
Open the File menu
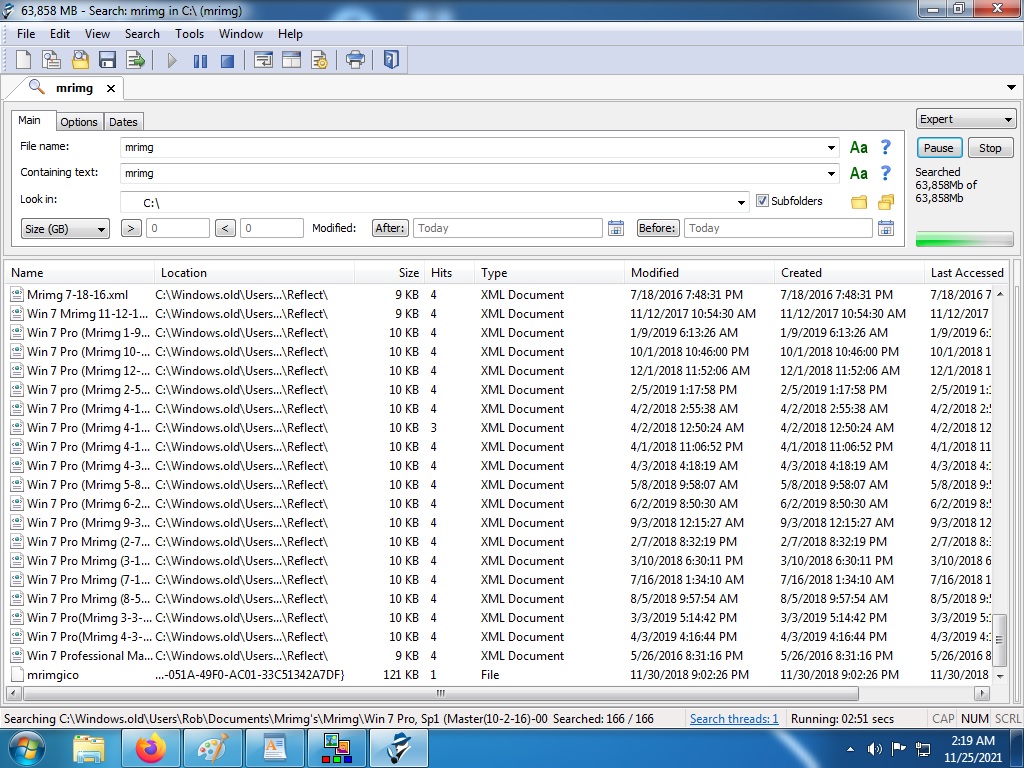click(26, 34)
